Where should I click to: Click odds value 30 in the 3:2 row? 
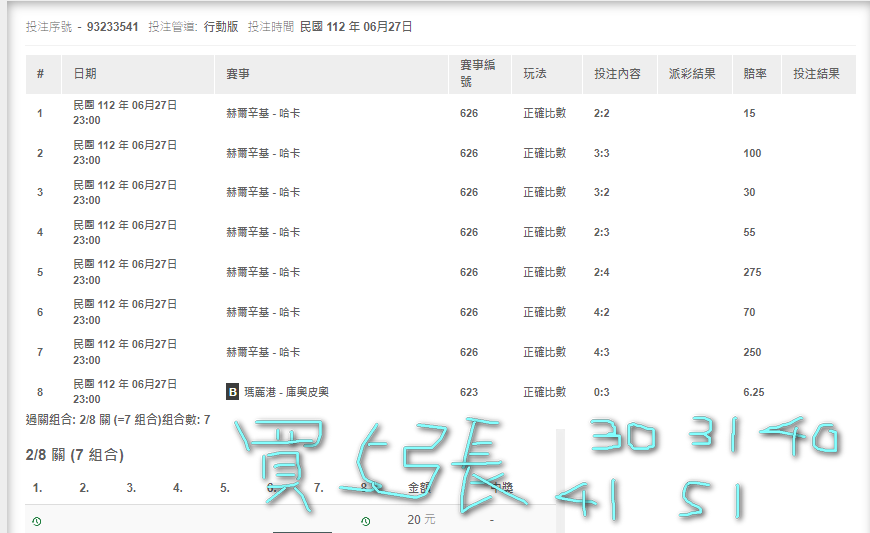pyautogui.click(x=749, y=192)
